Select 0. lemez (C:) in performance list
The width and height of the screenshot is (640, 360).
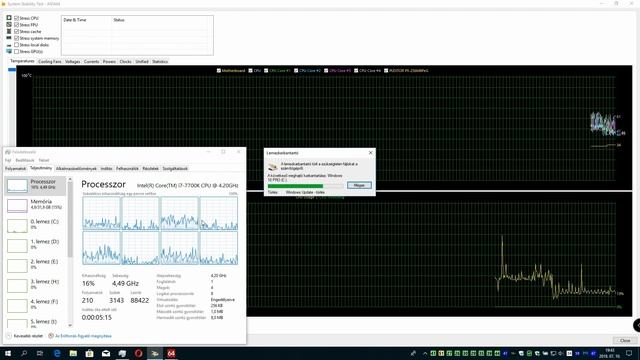[x=35, y=225]
